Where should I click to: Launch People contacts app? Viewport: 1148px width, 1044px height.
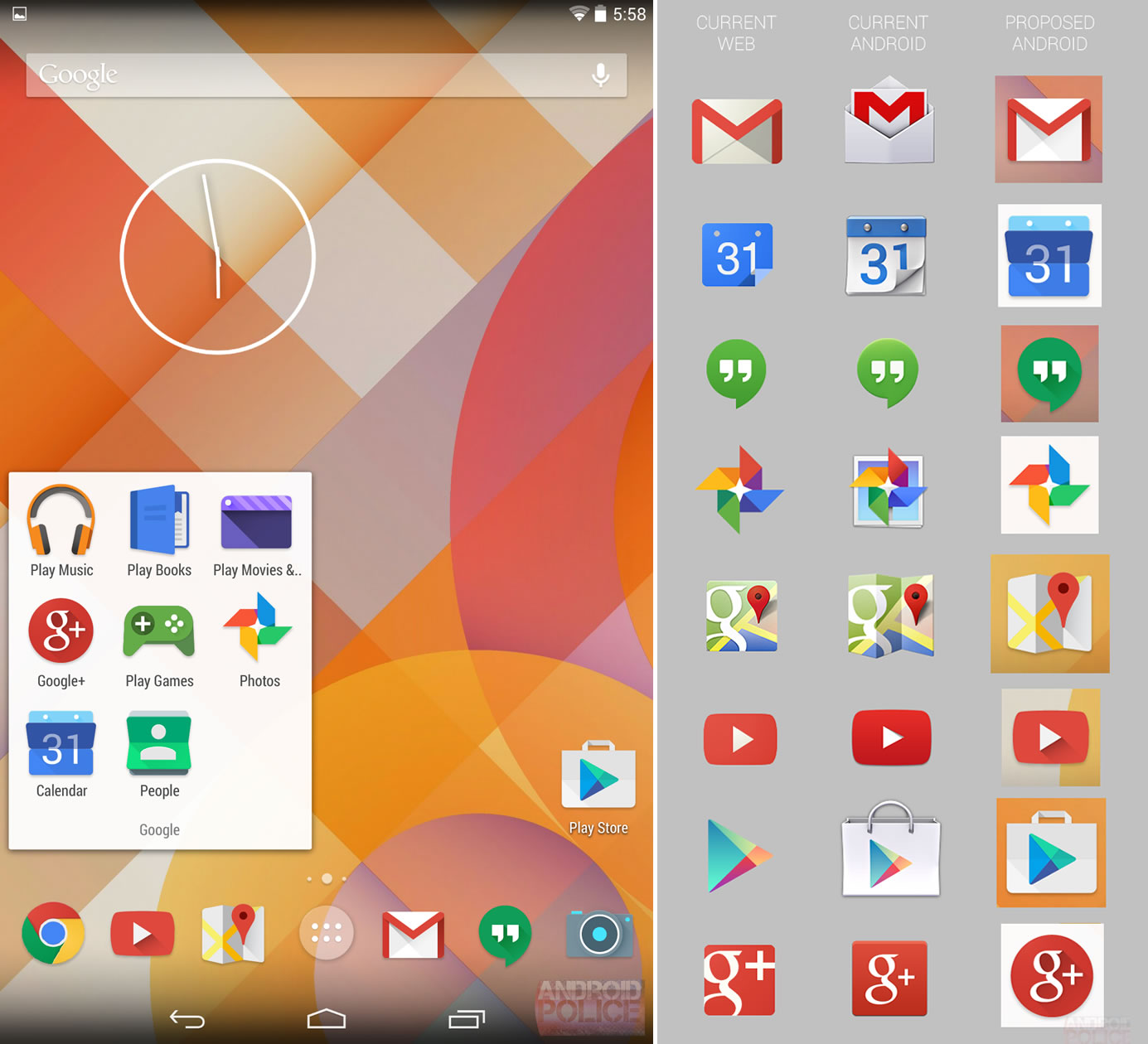click(x=159, y=742)
